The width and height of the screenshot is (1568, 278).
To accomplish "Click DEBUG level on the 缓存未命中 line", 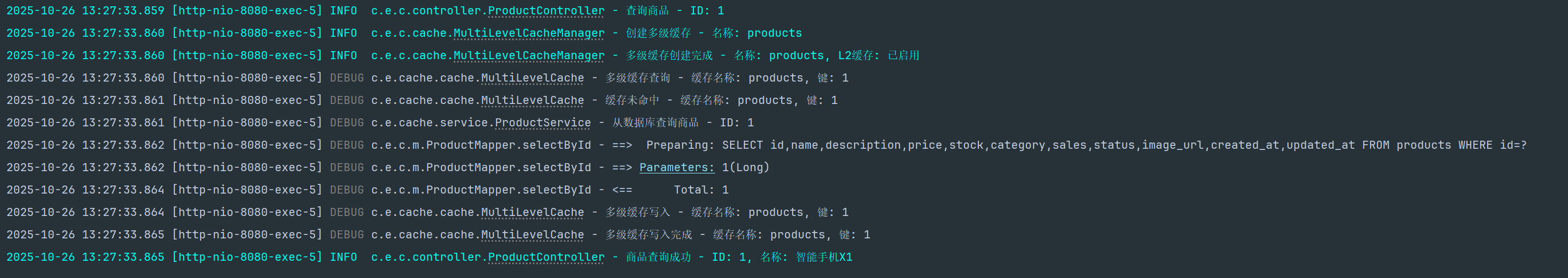I will click(x=346, y=101).
